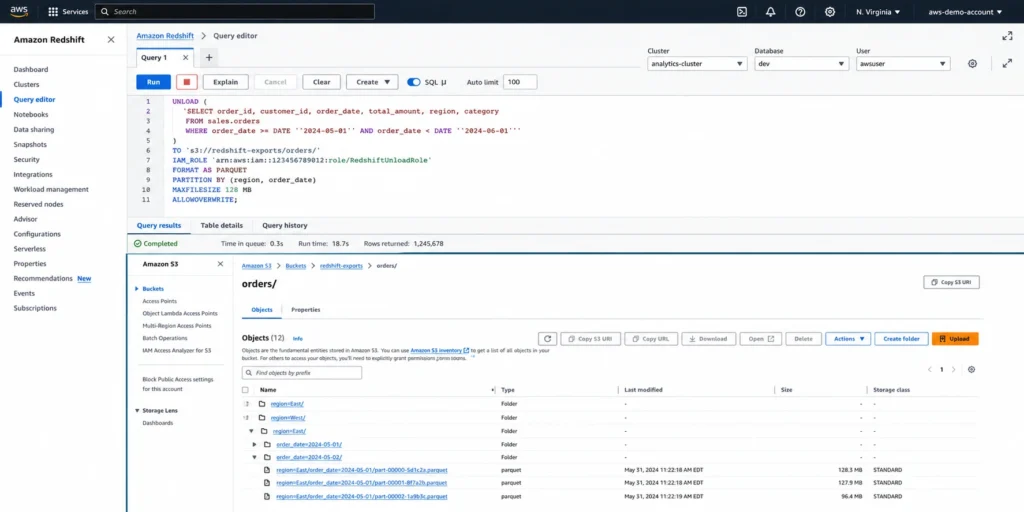Close the Amazon Redshift side navigation

point(111,40)
